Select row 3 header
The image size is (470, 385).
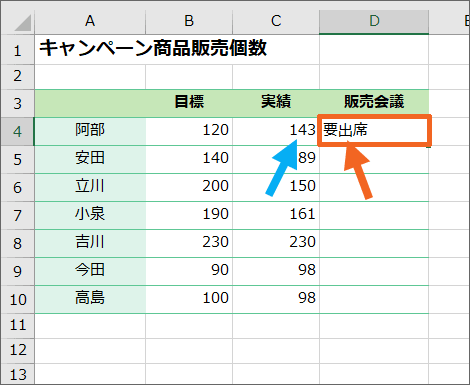click(x=17, y=103)
